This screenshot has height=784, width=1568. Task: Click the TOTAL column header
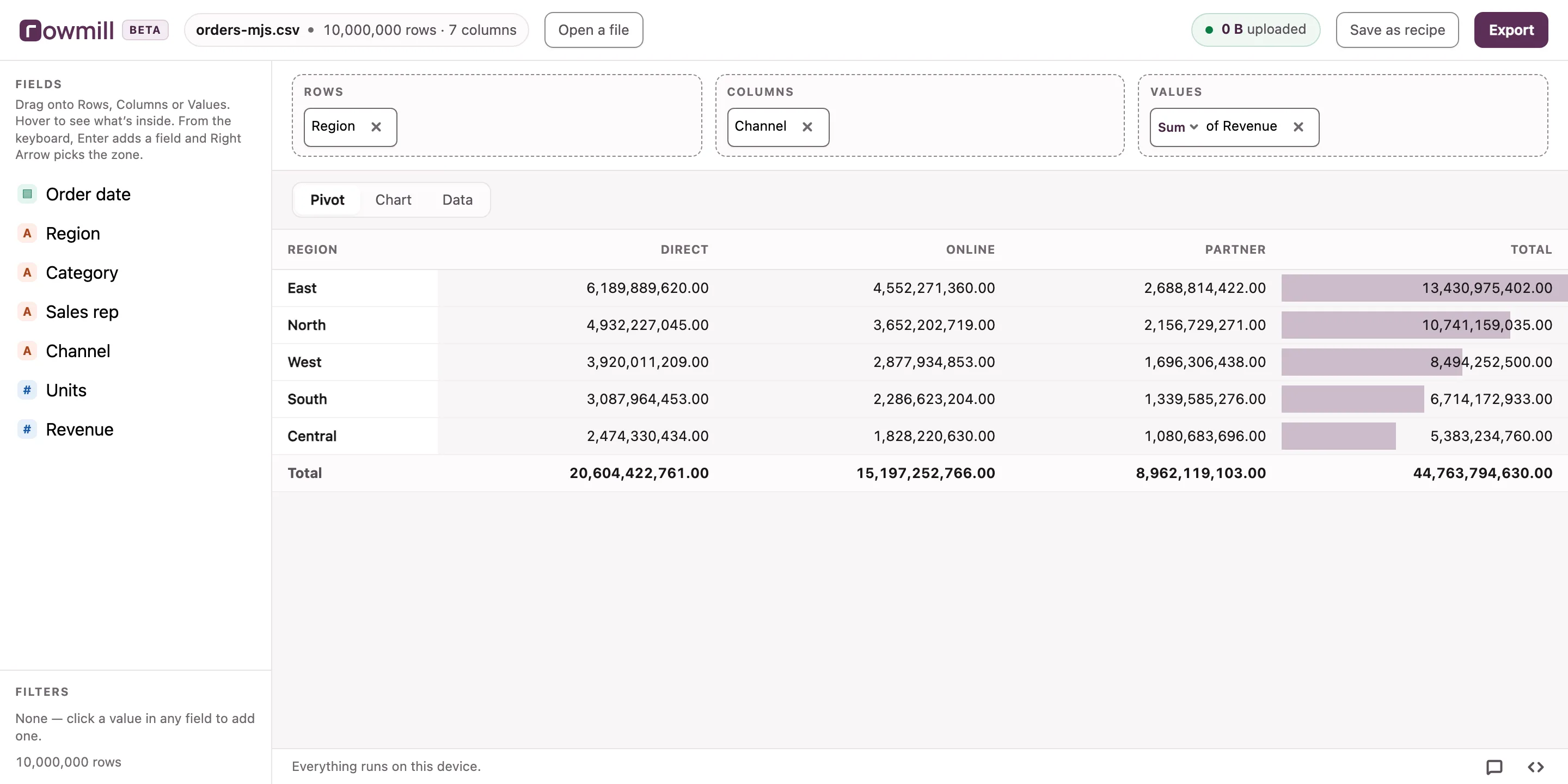(x=1531, y=249)
